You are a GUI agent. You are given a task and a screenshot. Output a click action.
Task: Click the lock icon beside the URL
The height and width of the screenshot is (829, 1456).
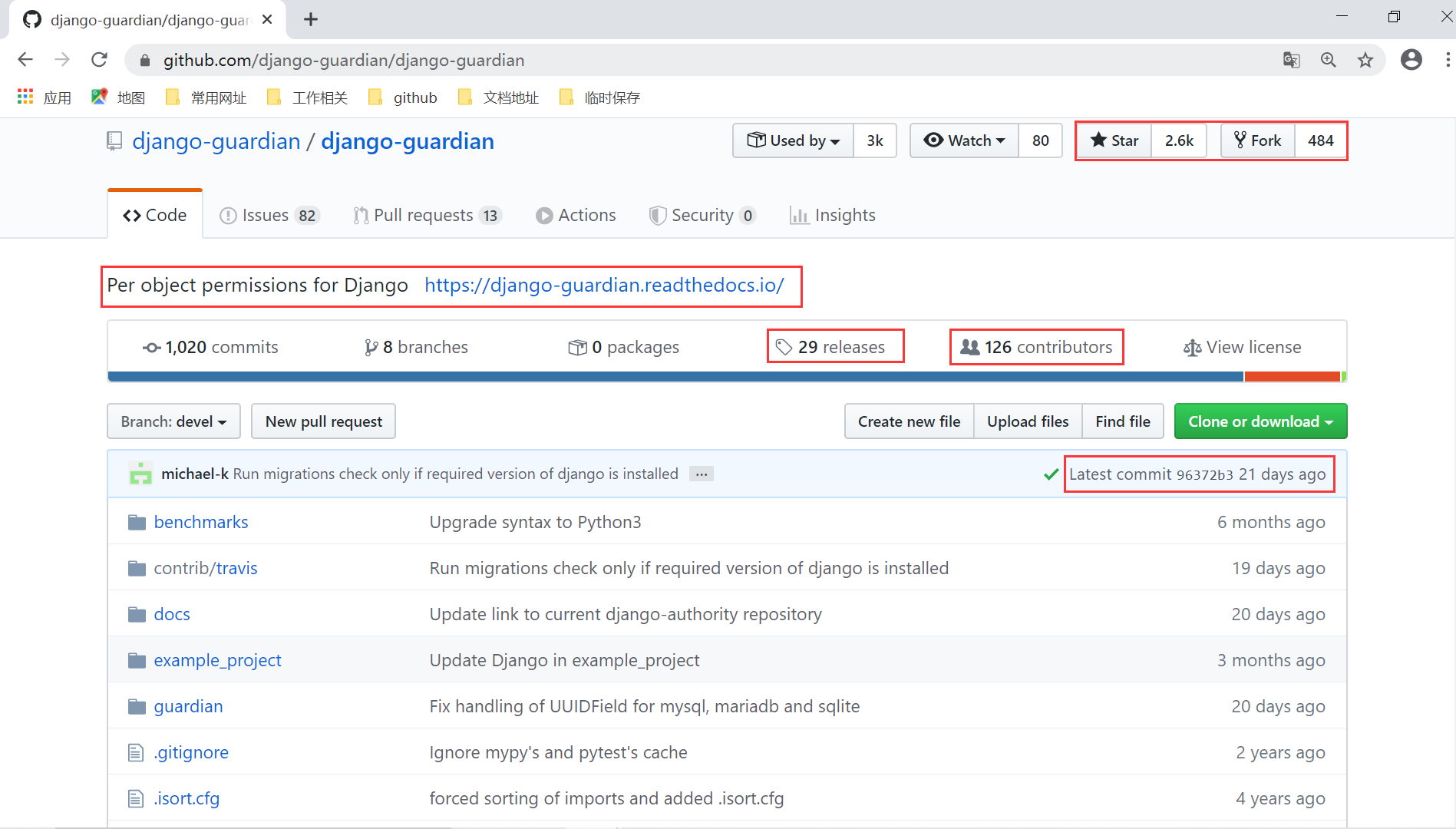pos(144,60)
